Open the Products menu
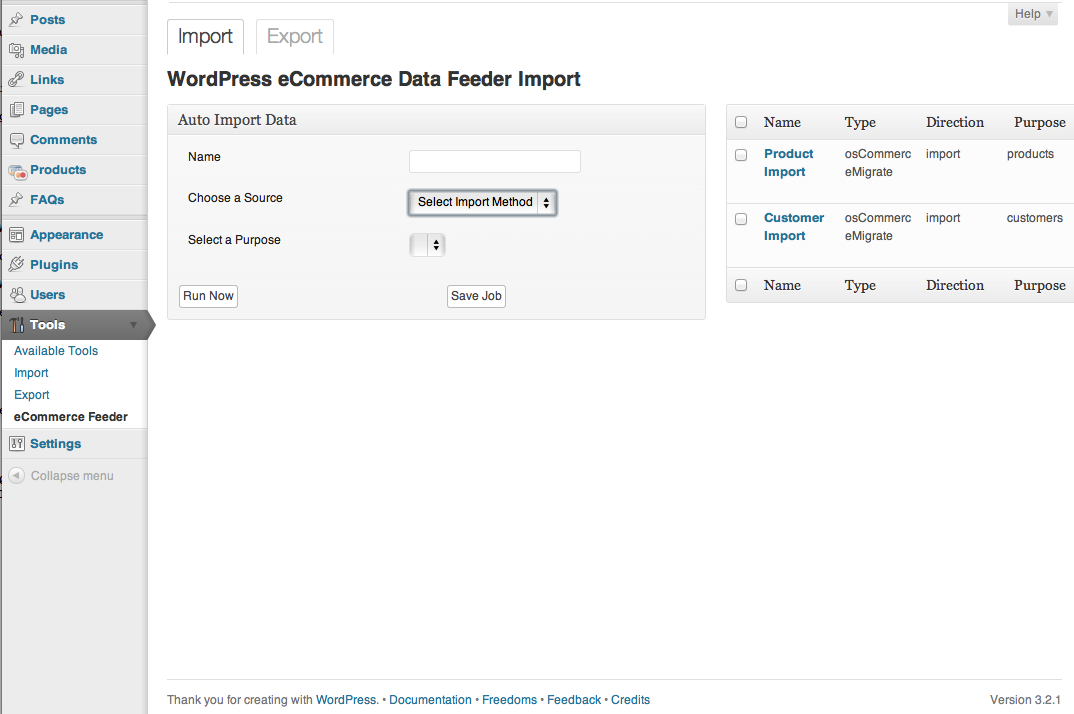The width and height of the screenshot is (1074, 714). pyautogui.click(x=58, y=170)
